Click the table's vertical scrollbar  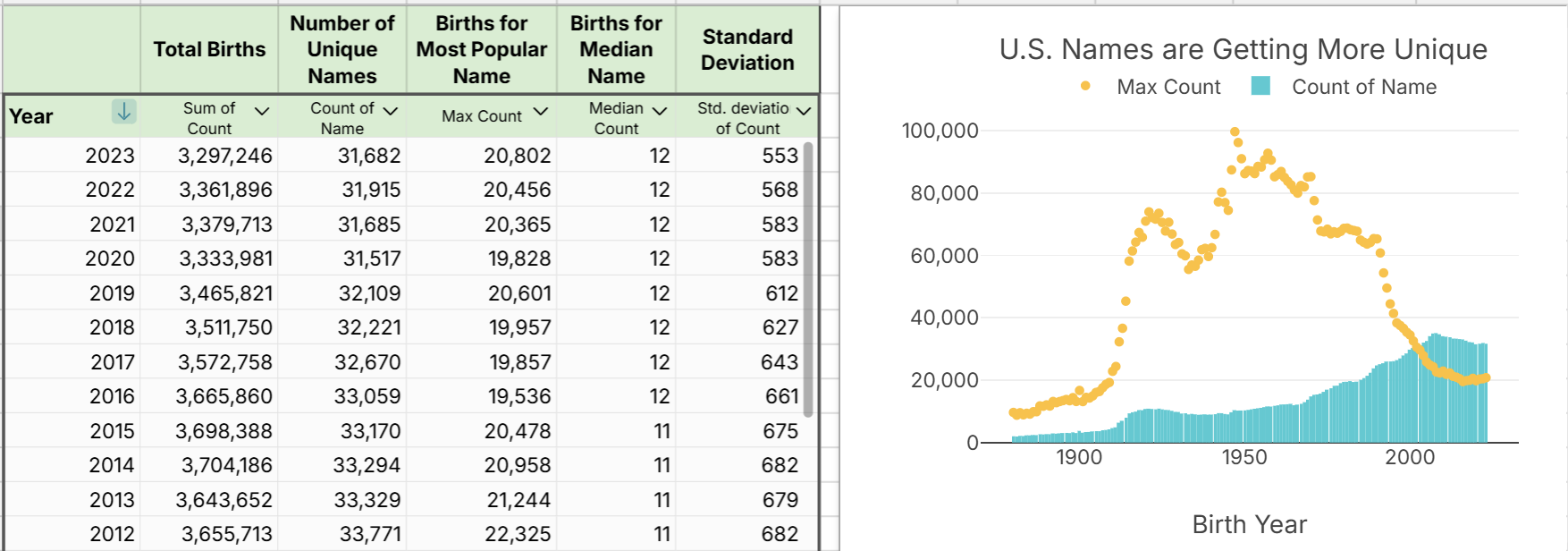click(808, 279)
